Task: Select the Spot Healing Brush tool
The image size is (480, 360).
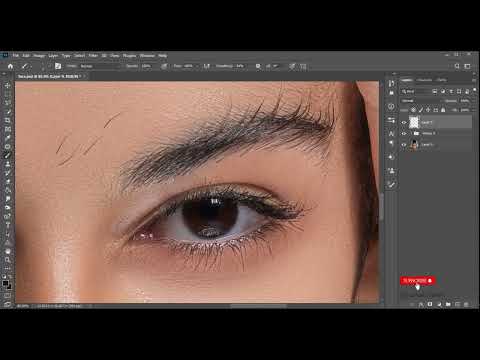Action: point(7,146)
